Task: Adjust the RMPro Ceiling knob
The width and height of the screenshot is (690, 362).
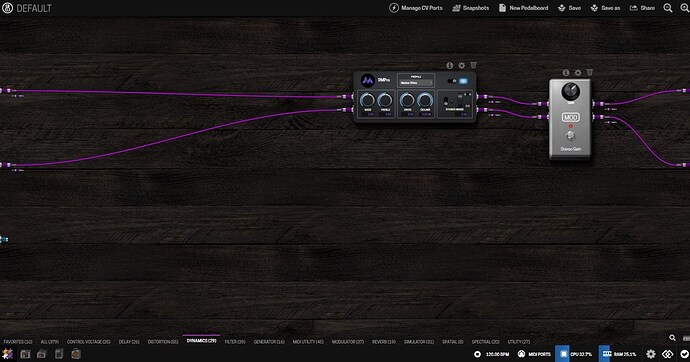Action: [x=425, y=100]
